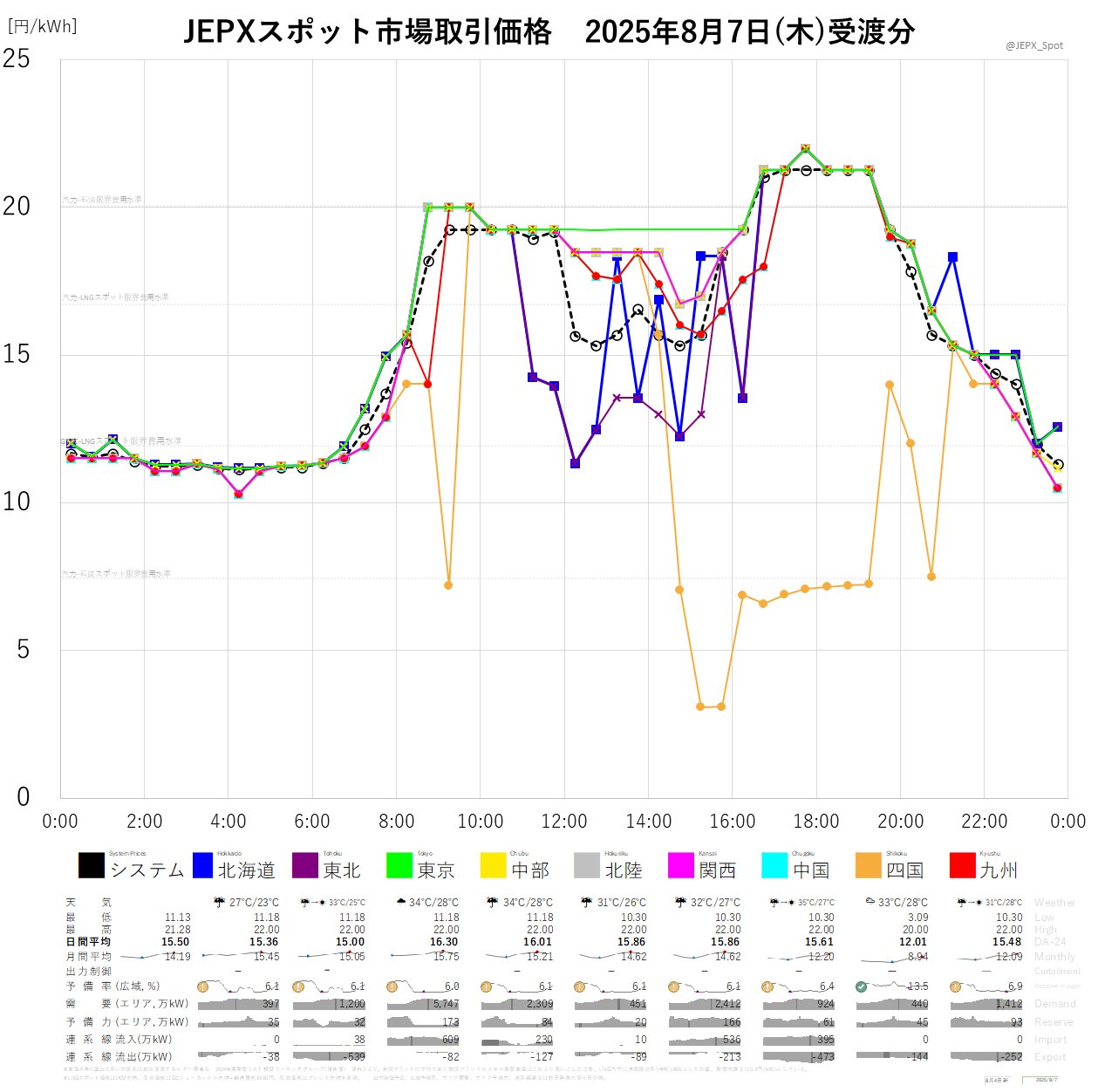The width and height of the screenshot is (1098, 1092).
Task: Click the chart title JEPXスポット市場取引価格
Action: (x=367, y=32)
